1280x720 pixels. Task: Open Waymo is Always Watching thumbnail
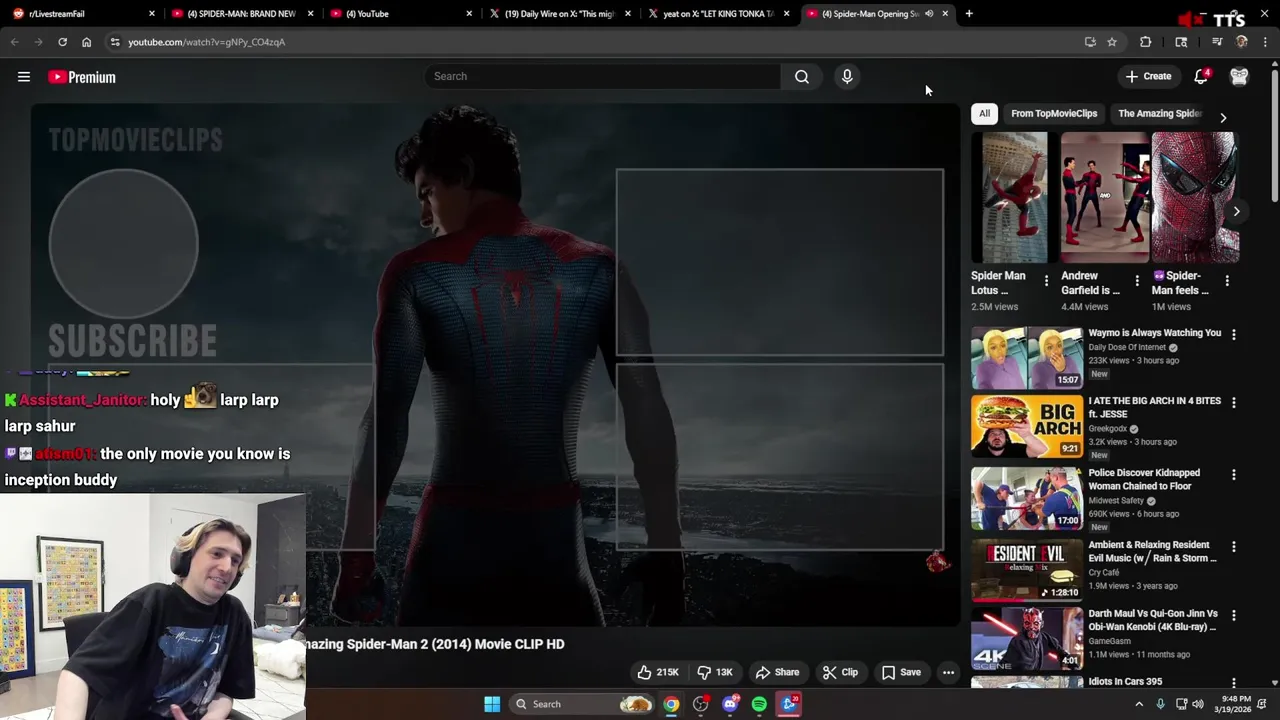(x=1027, y=357)
